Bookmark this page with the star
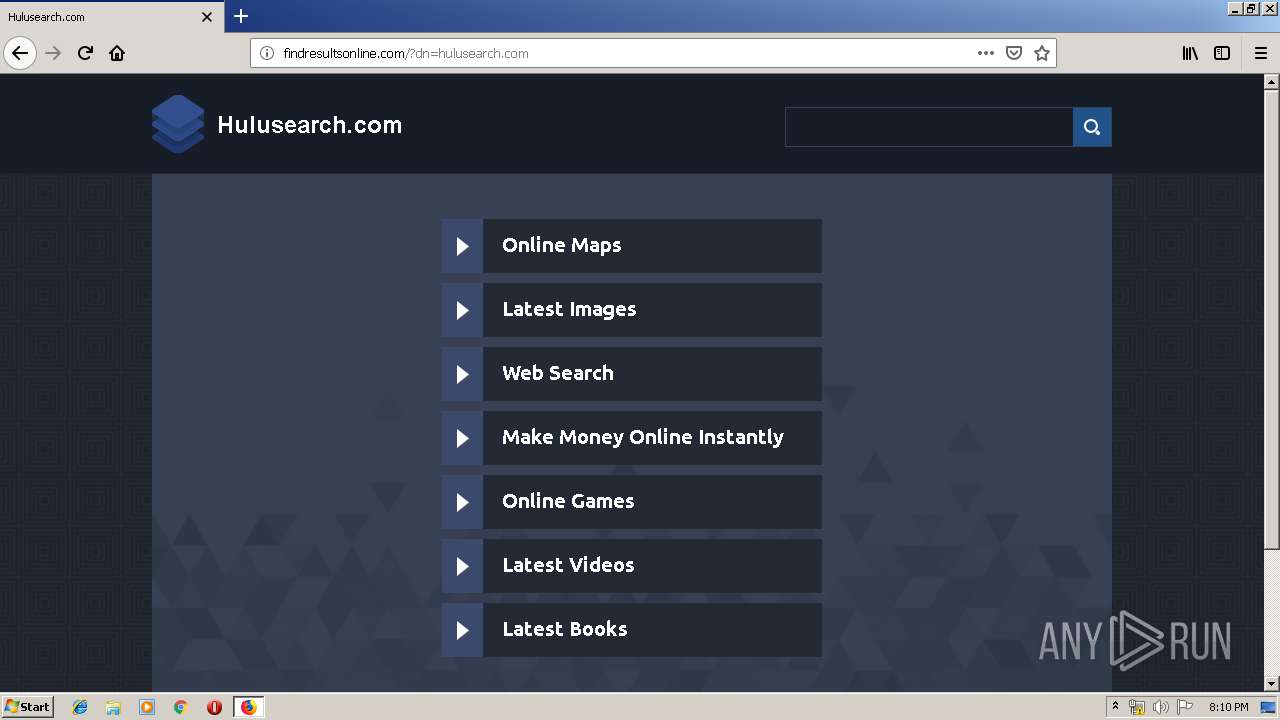 (1042, 53)
